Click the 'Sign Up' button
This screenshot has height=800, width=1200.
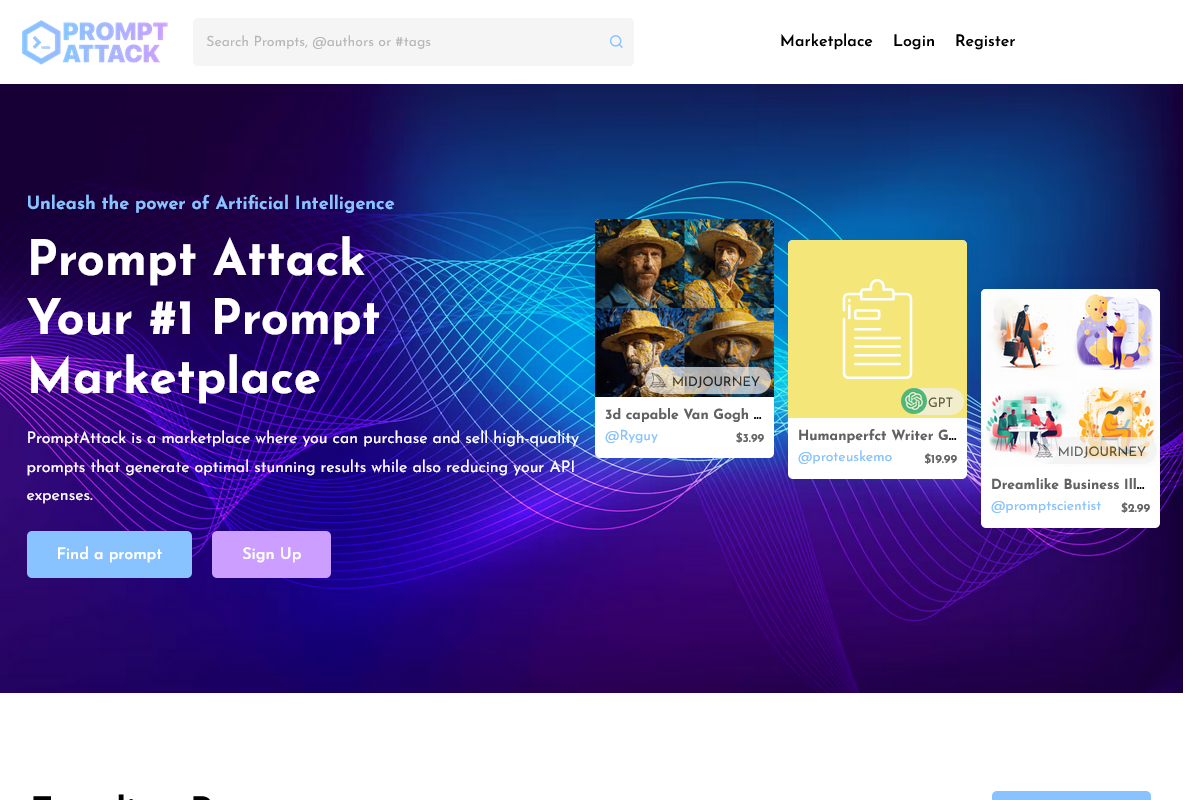click(271, 554)
